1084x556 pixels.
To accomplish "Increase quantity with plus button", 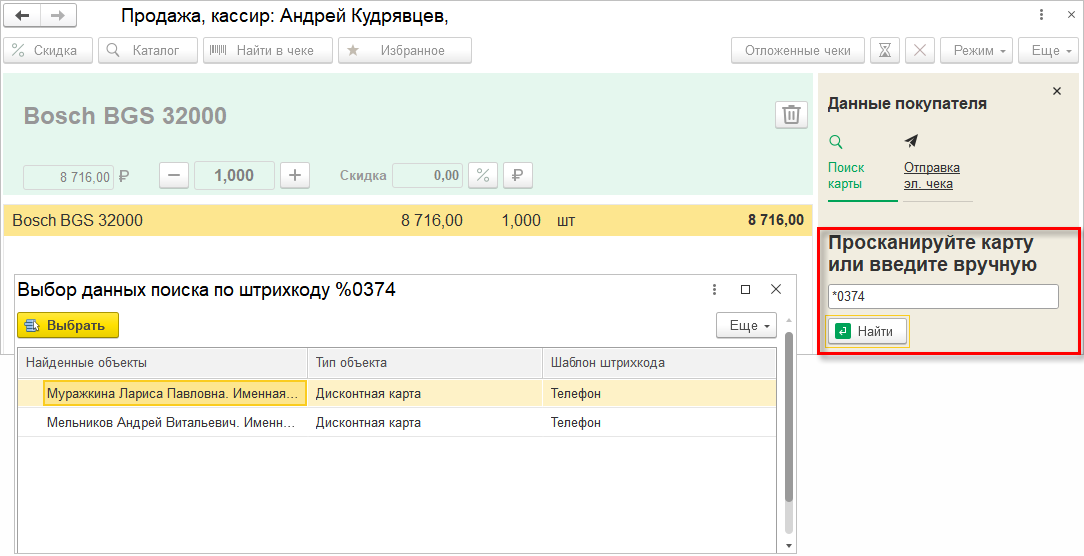I will tap(295, 175).
